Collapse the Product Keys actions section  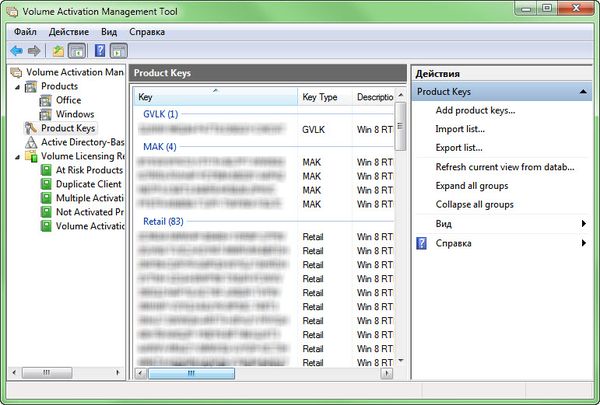583,91
